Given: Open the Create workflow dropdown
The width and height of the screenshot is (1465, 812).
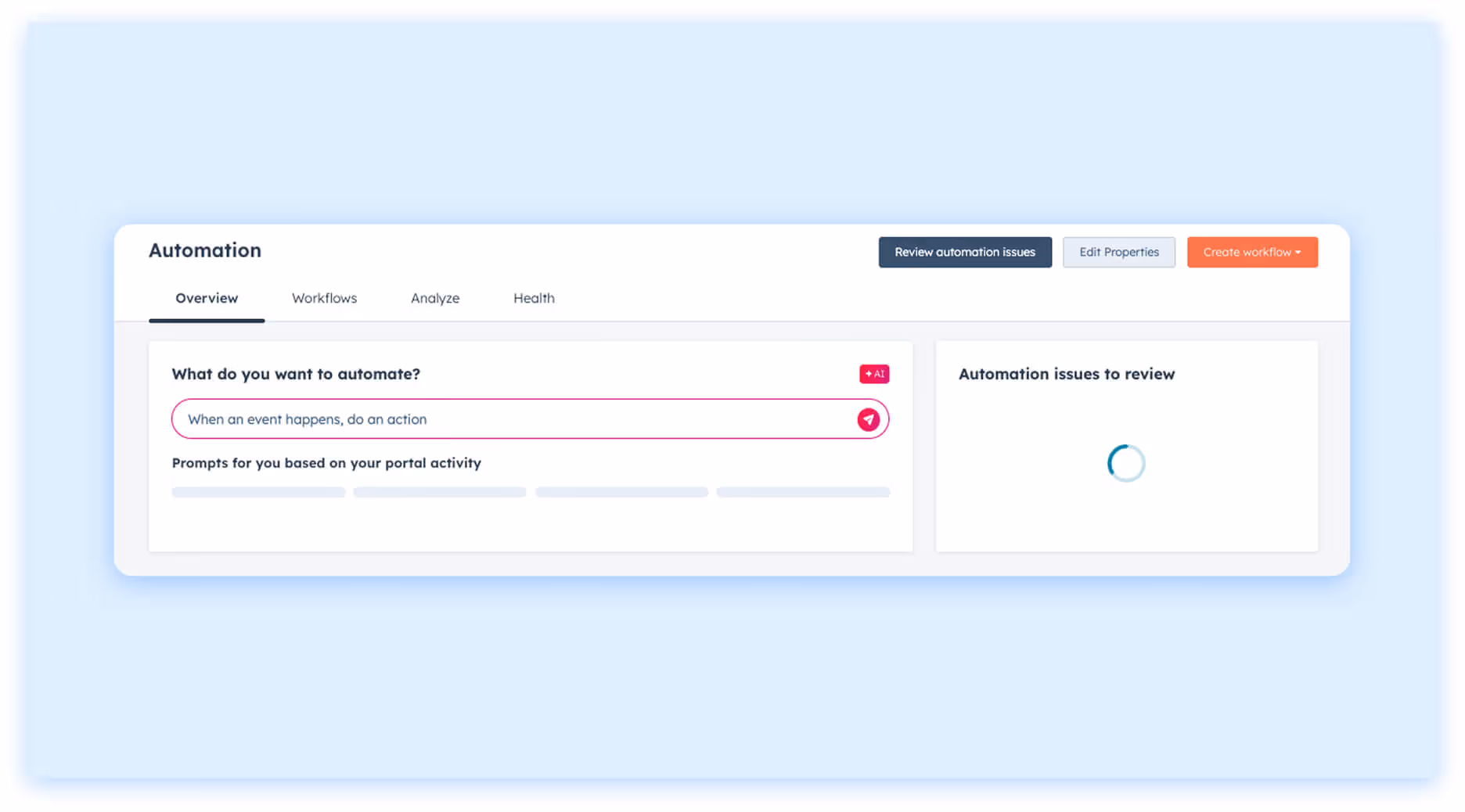Looking at the screenshot, I should pos(1252,252).
